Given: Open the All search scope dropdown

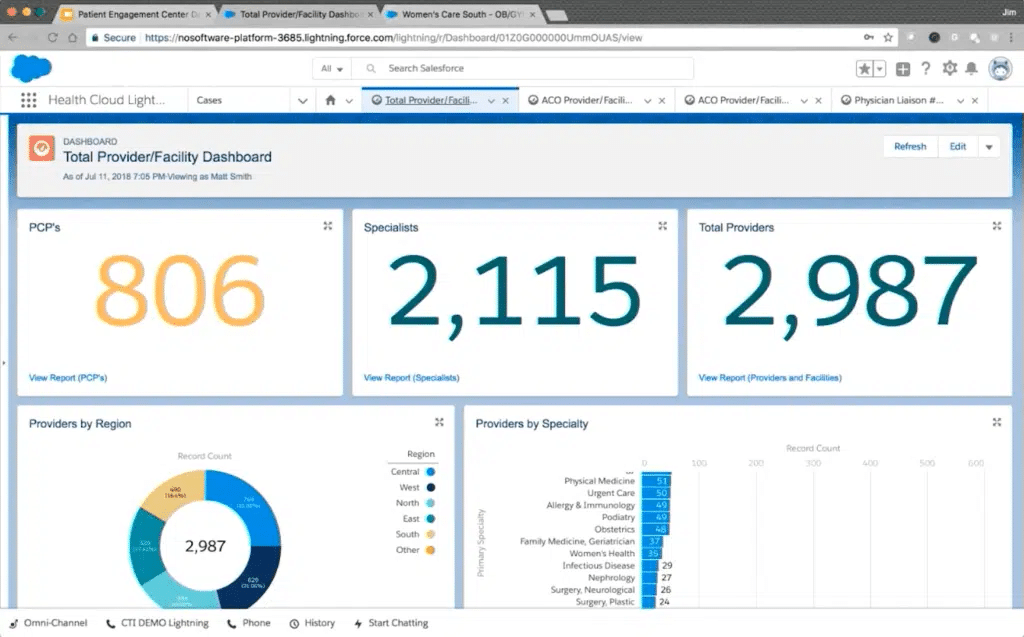Looking at the screenshot, I should (332, 69).
